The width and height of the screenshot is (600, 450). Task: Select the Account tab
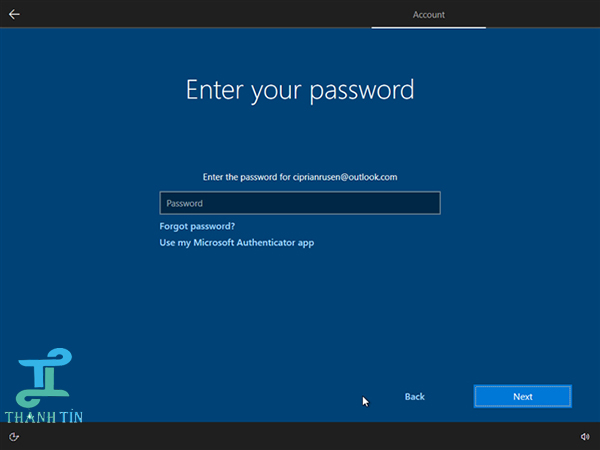(429, 15)
